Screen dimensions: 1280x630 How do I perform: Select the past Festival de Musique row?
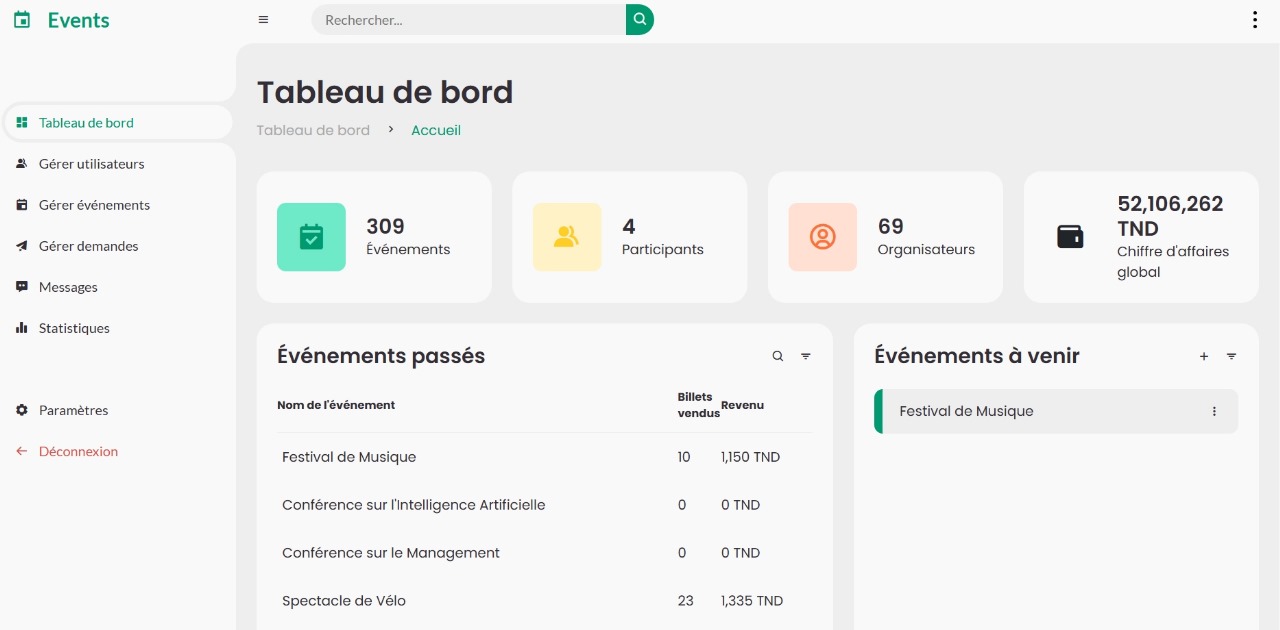544,457
